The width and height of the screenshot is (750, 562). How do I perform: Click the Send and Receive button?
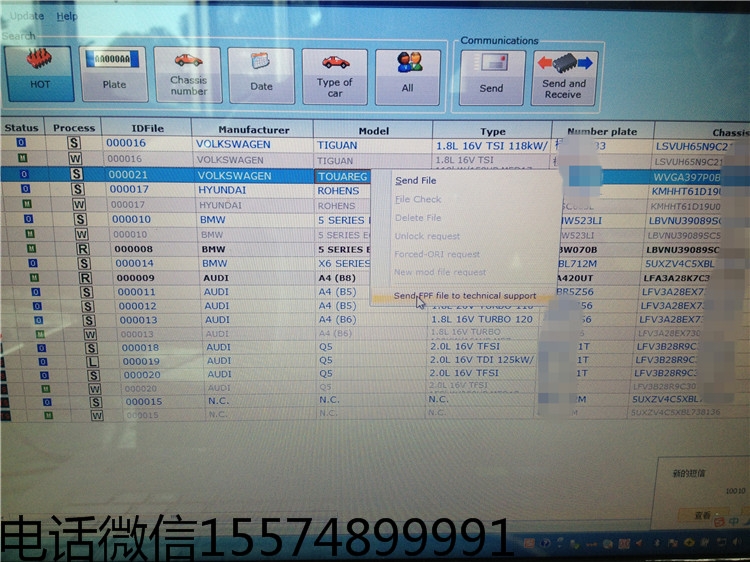564,78
